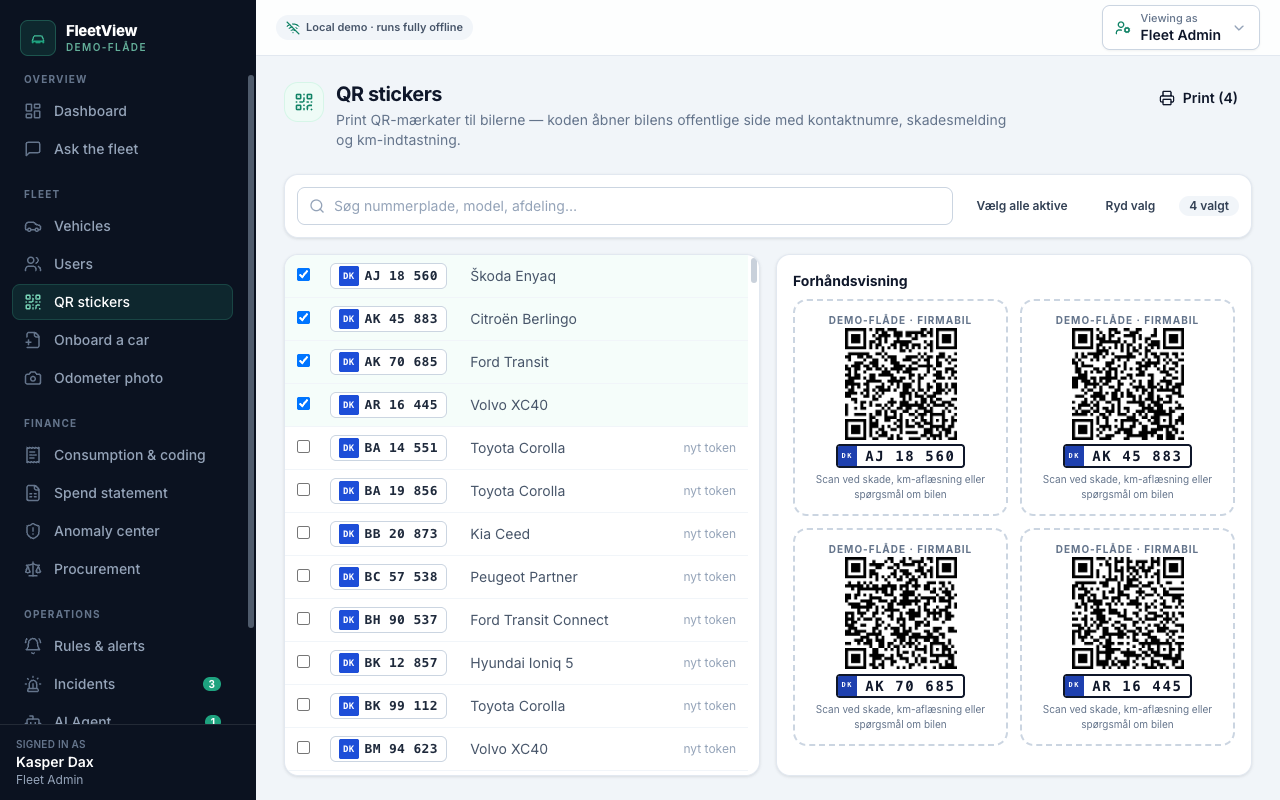This screenshot has height=800, width=1280.
Task: Go to Vehicles in the sidebar
Action: 122,226
